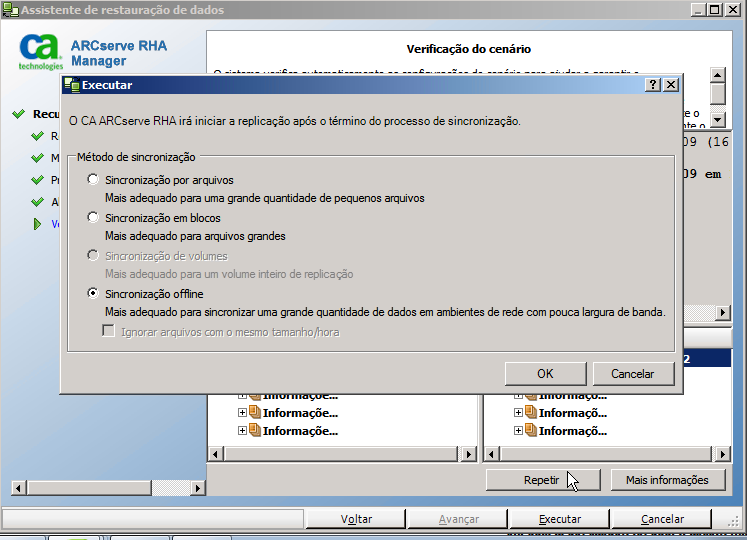The width and height of the screenshot is (747, 540).
Task: Click the green checkmark beside A step
Action: pos(37,202)
